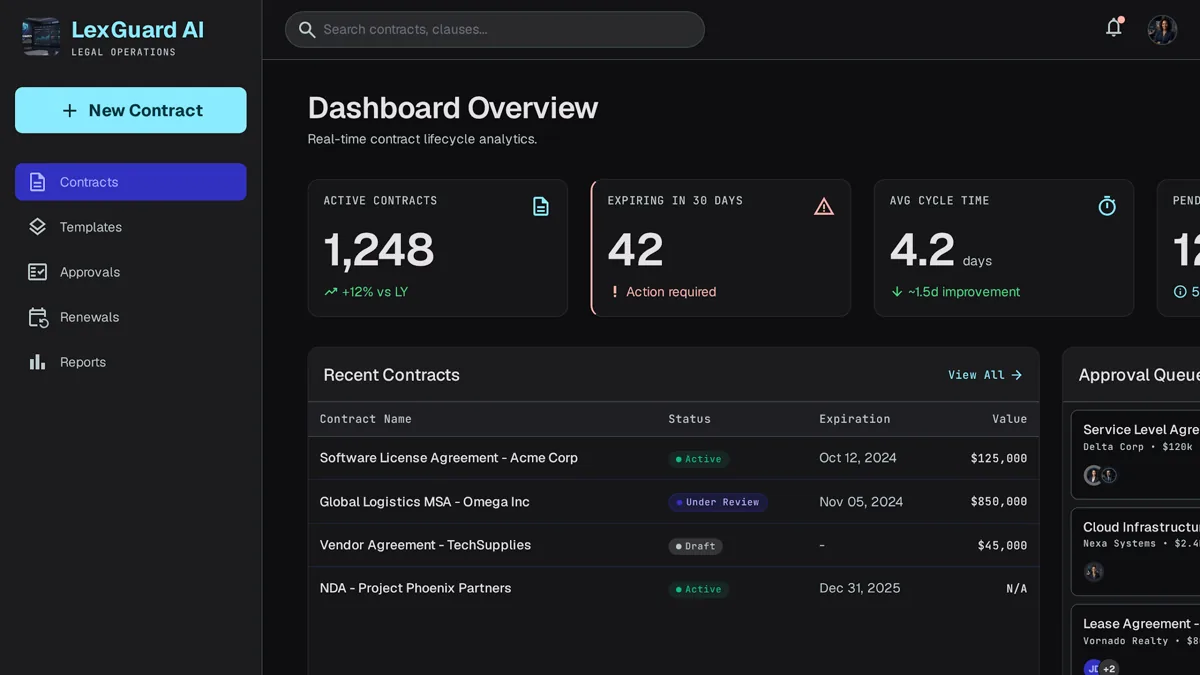
Task: Click the Templates layers icon
Action: (38, 227)
